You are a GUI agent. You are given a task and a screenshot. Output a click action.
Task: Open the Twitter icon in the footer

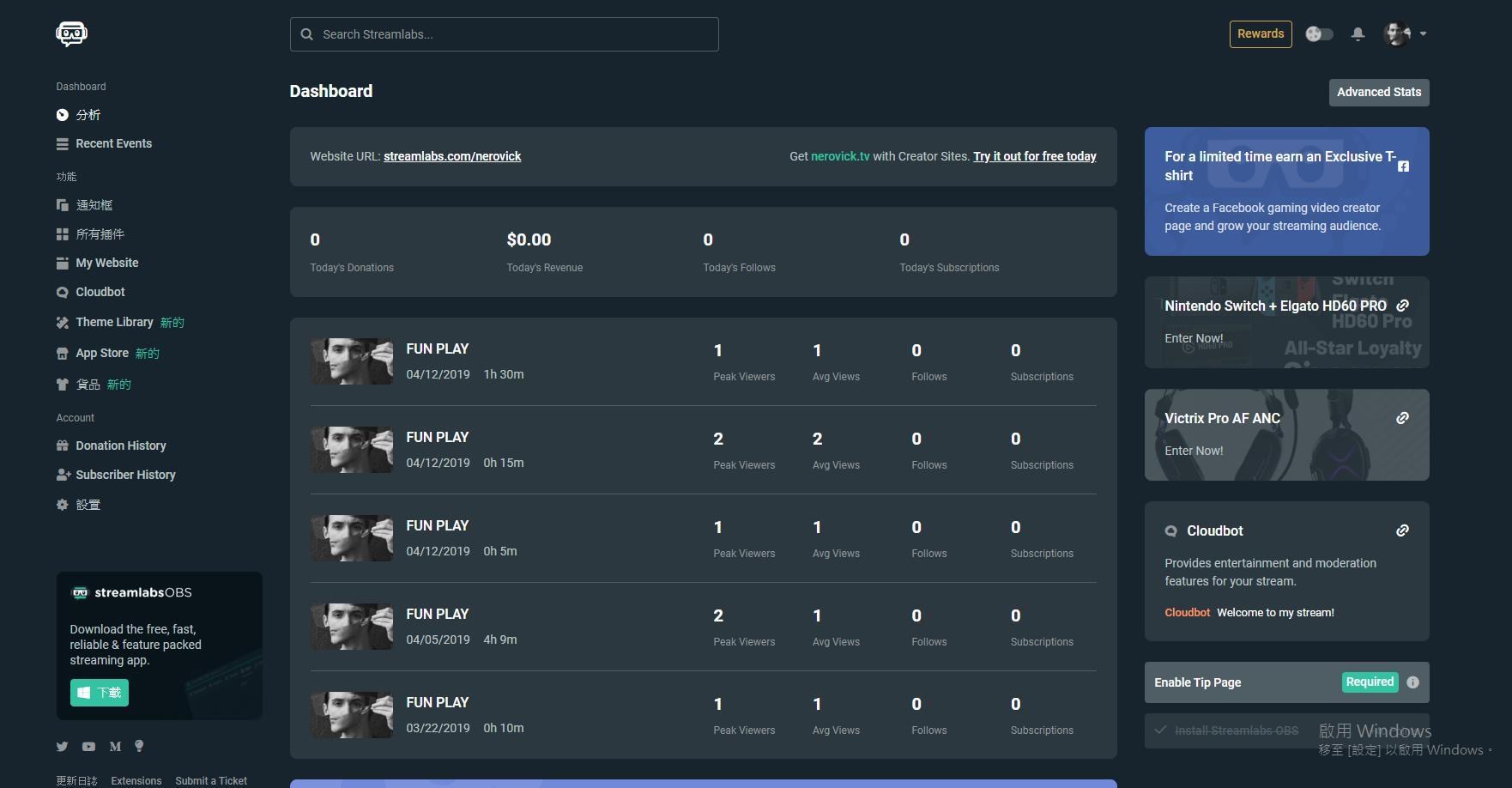pyautogui.click(x=62, y=747)
